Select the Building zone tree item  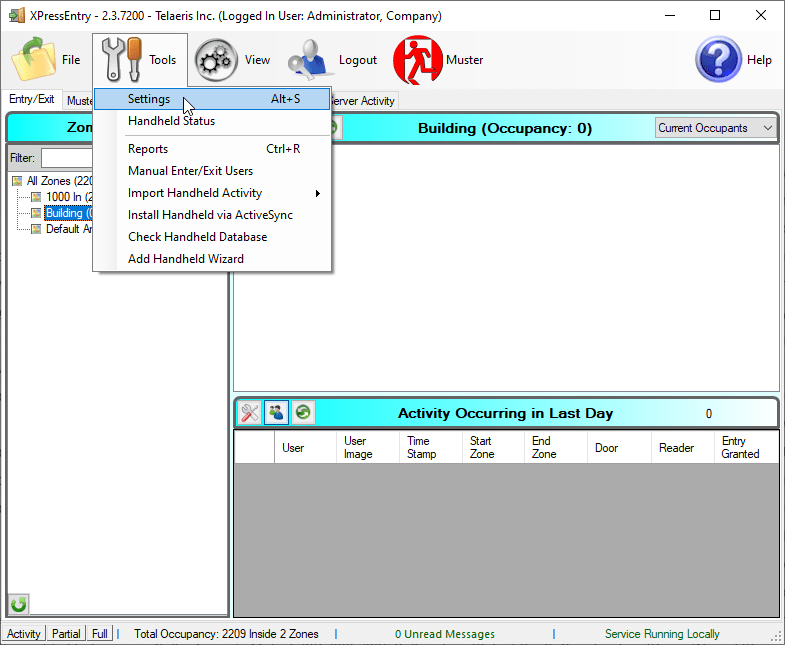(x=69, y=213)
